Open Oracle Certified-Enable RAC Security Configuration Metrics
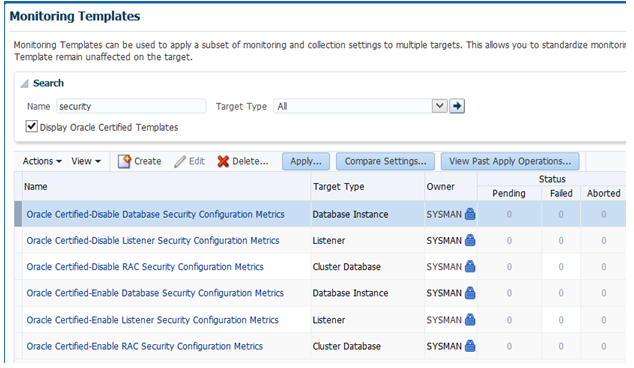This screenshot has height=368, width=634. click(x=145, y=347)
